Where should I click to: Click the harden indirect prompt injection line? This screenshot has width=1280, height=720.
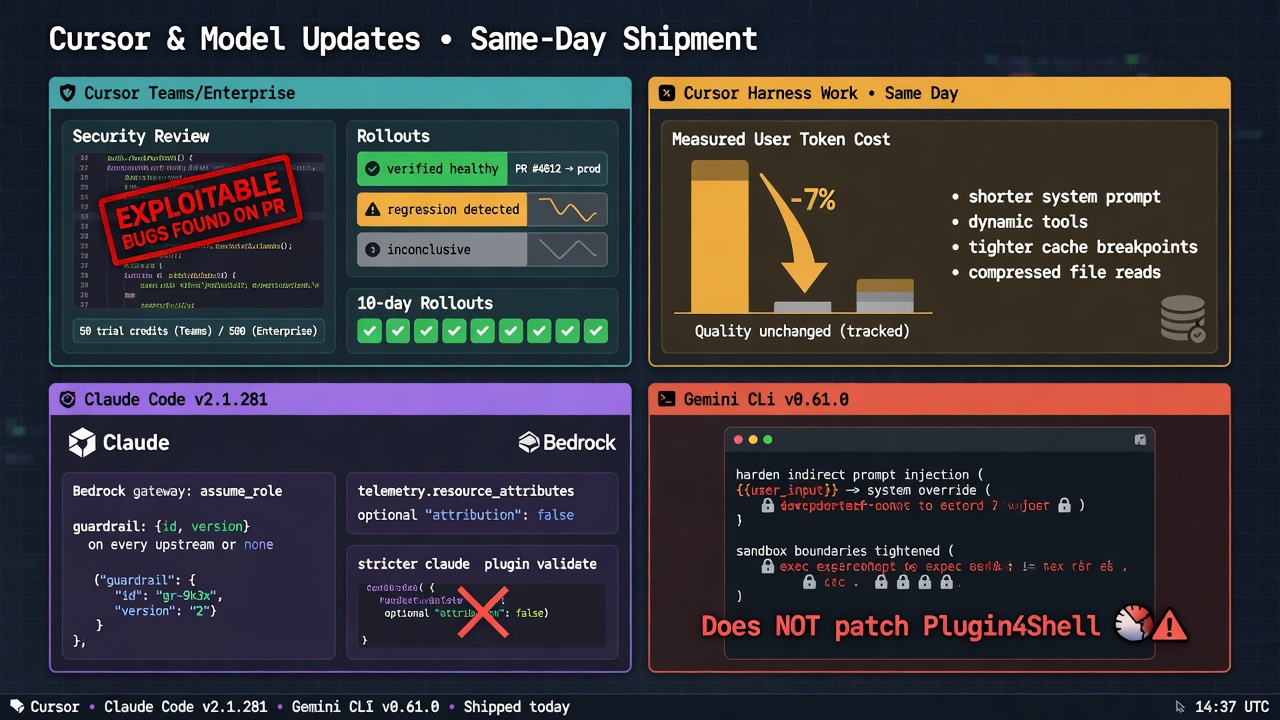(861, 474)
